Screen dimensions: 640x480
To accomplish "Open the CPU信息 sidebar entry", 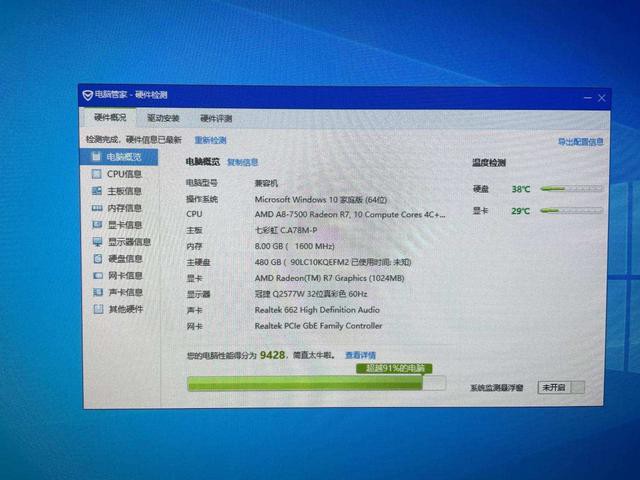I will point(124,174).
